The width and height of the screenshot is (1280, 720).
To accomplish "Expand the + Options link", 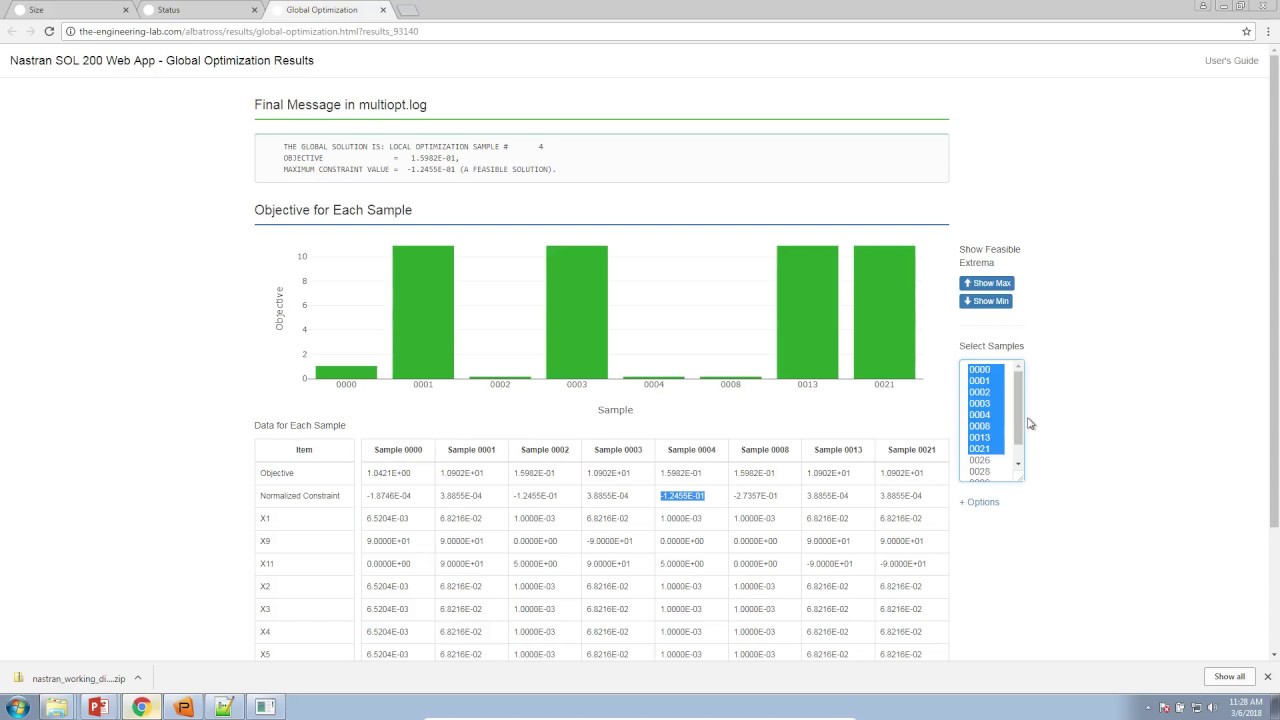I will point(979,502).
